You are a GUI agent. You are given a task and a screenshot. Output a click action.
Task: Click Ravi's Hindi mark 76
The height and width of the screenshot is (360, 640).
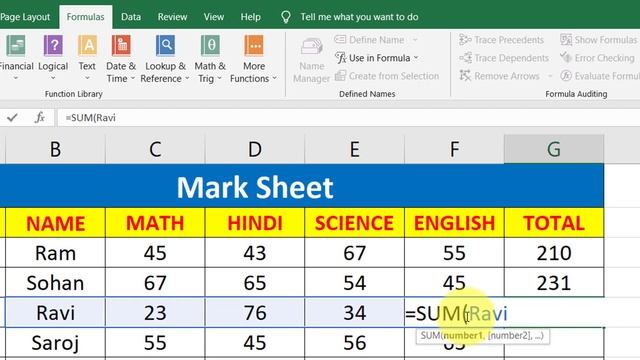pyautogui.click(x=255, y=313)
